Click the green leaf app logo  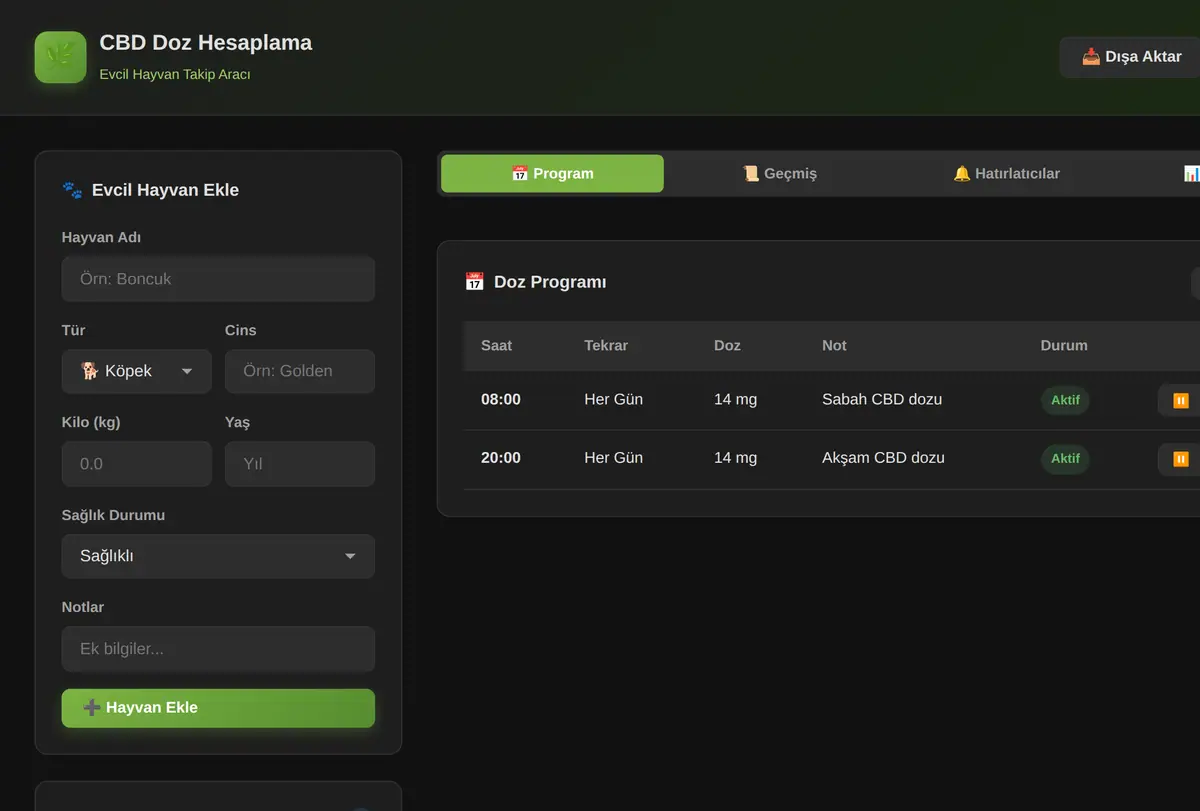point(60,57)
